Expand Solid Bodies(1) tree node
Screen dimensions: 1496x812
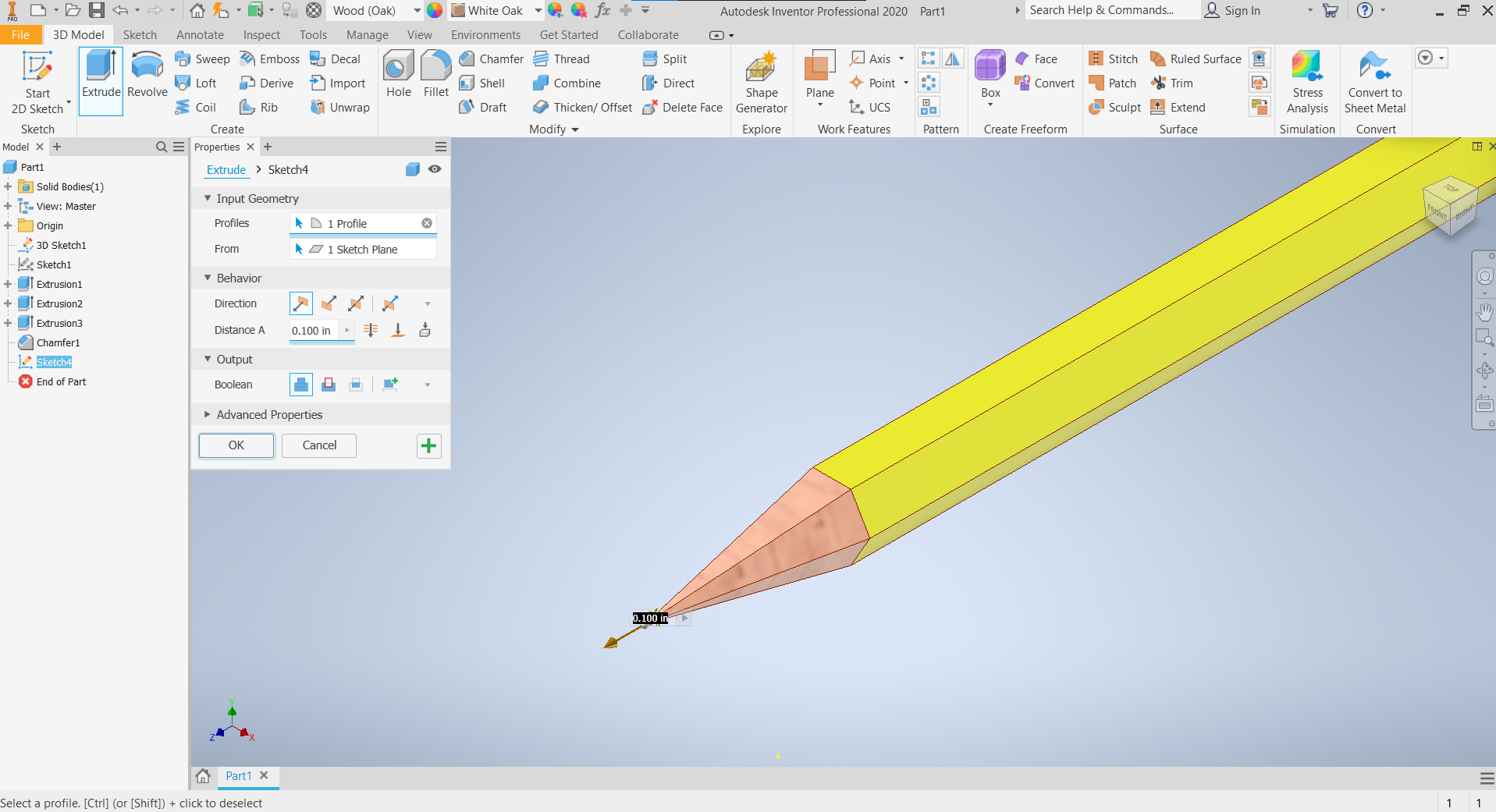[8, 187]
